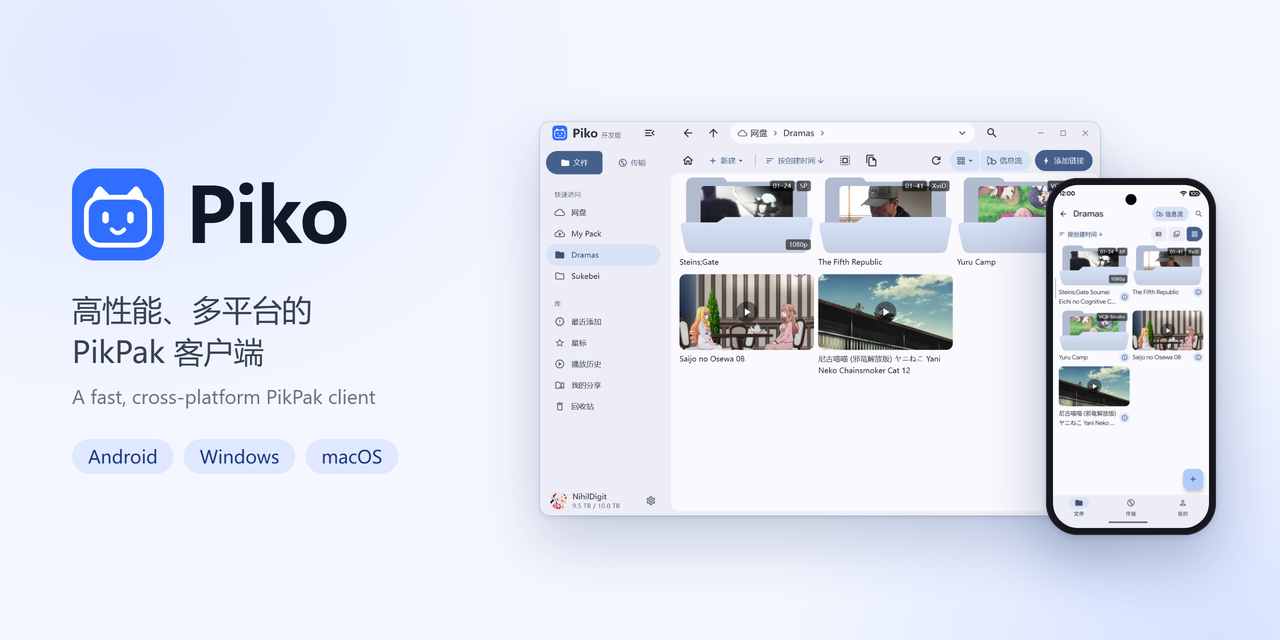Open 播放历史 (Play history) in the sidebar
The image size is (1280, 640).
pos(604,364)
